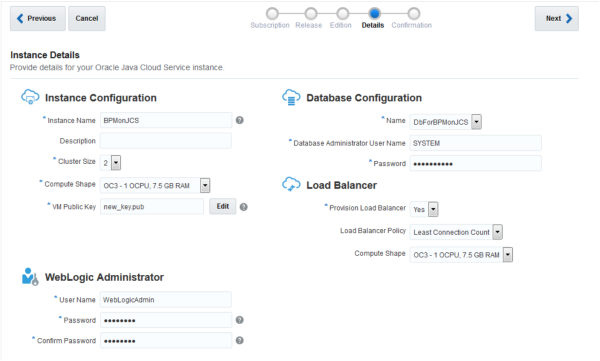Click the 'Provide details for your Oracle Java Cloud Service instance' text

(x=117, y=67)
